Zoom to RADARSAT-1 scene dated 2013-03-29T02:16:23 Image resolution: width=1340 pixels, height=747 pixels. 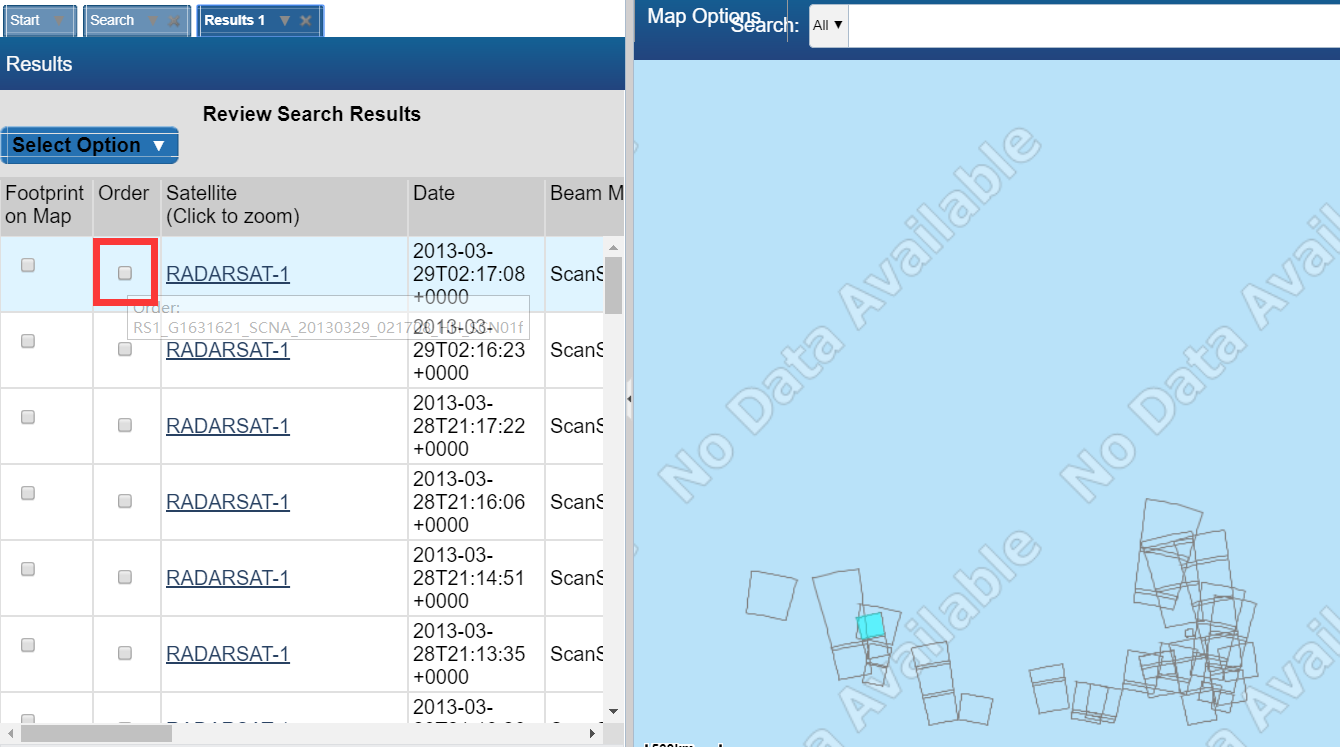(228, 350)
